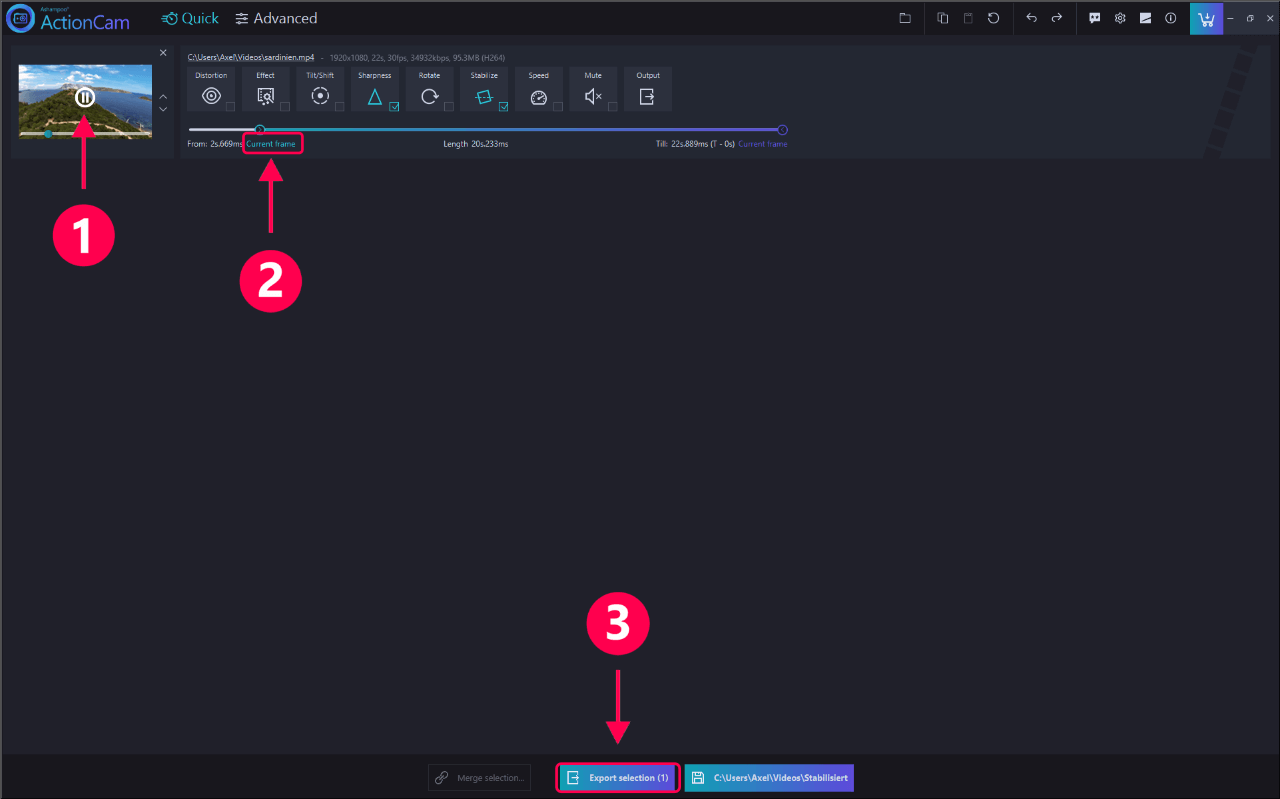
Task: Open the settings gear icon
Action: click(x=1120, y=18)
